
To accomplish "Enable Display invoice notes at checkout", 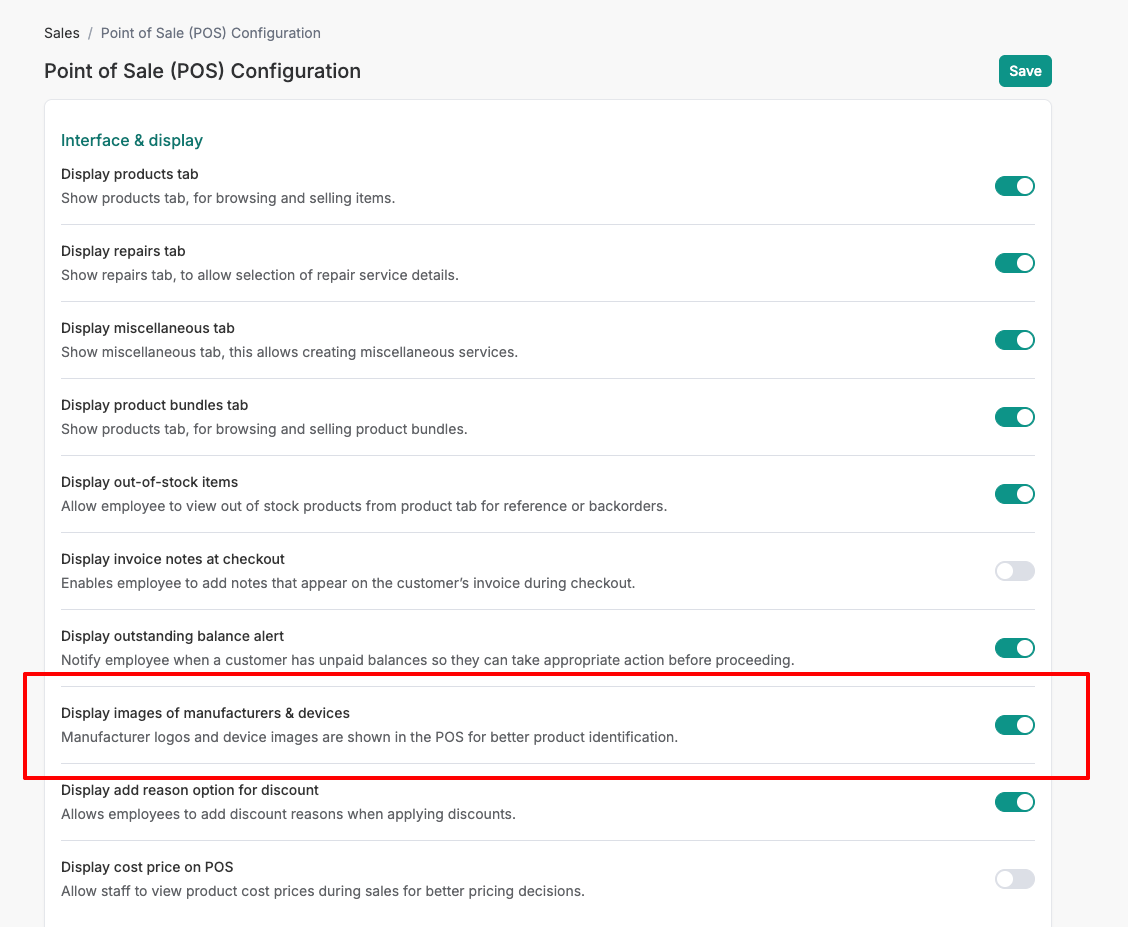I will 1014,571.
